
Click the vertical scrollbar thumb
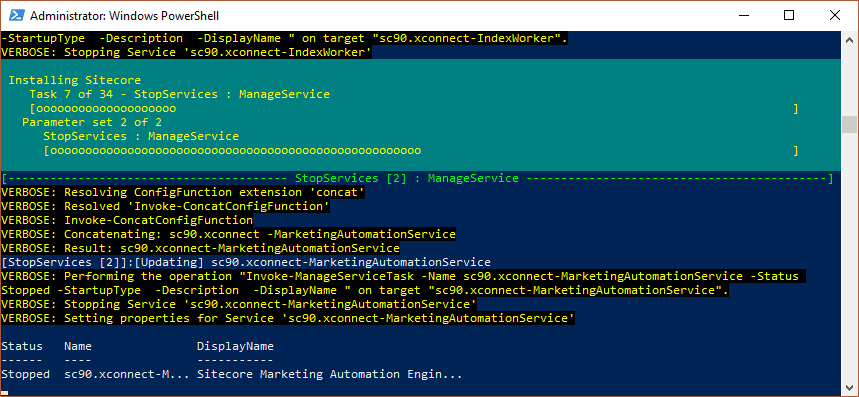point(849,124)
